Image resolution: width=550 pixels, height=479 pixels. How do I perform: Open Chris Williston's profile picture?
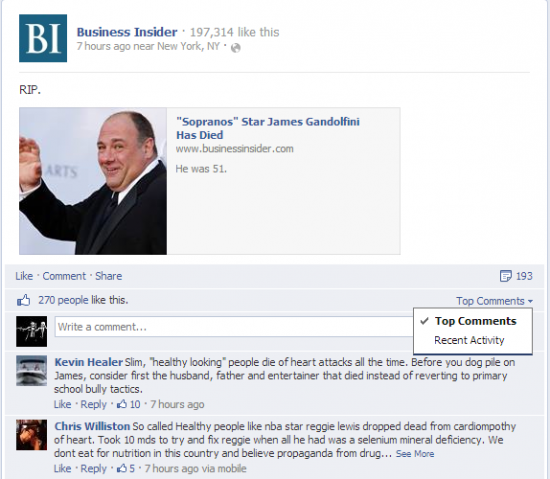pyautogui.click(x=31, y=435)
